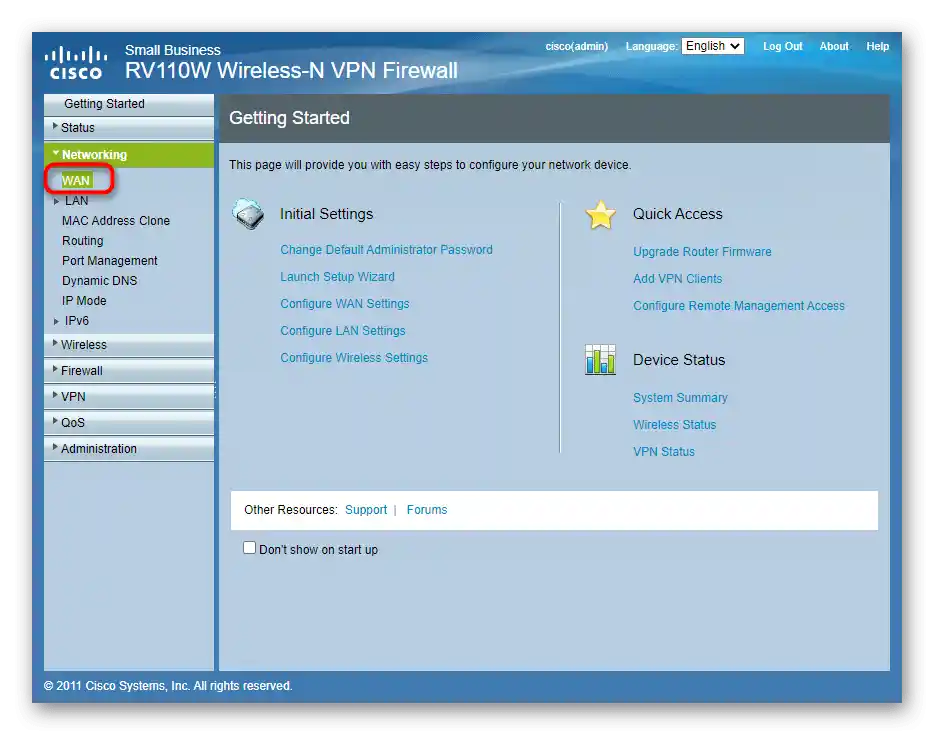Open Configure Wireless Settings link
Viewport: 934px width, 735px height.
(354, 358)
